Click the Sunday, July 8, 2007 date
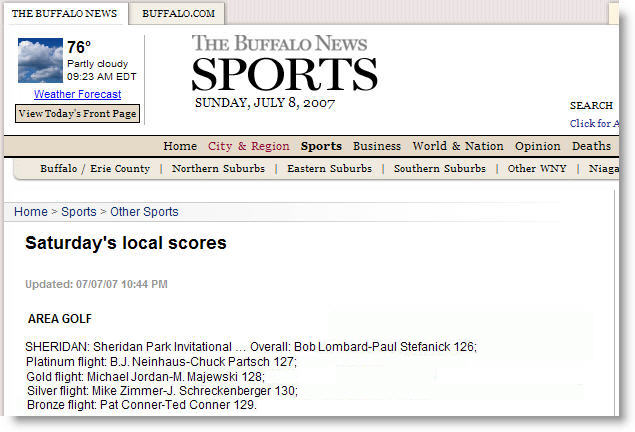 click(265, 103)
